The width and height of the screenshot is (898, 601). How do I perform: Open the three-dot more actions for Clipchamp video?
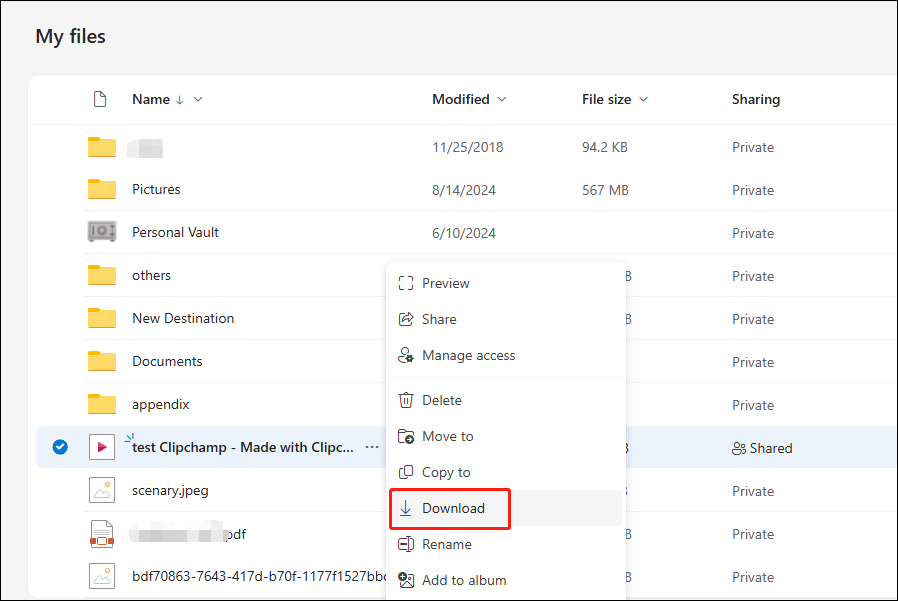372,448
